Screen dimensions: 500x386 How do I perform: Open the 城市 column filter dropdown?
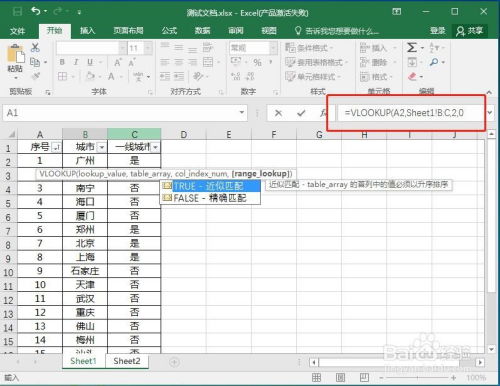(x=102, y=147)
